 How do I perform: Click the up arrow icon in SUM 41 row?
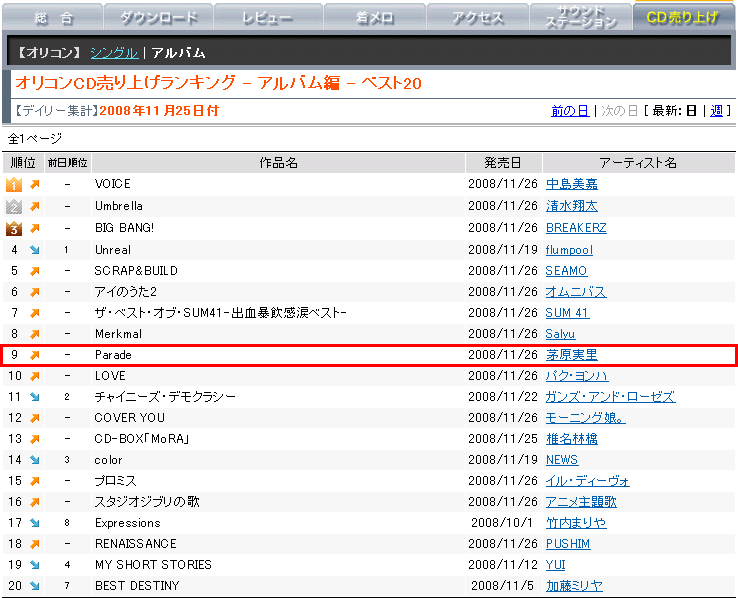pos(35,313)
